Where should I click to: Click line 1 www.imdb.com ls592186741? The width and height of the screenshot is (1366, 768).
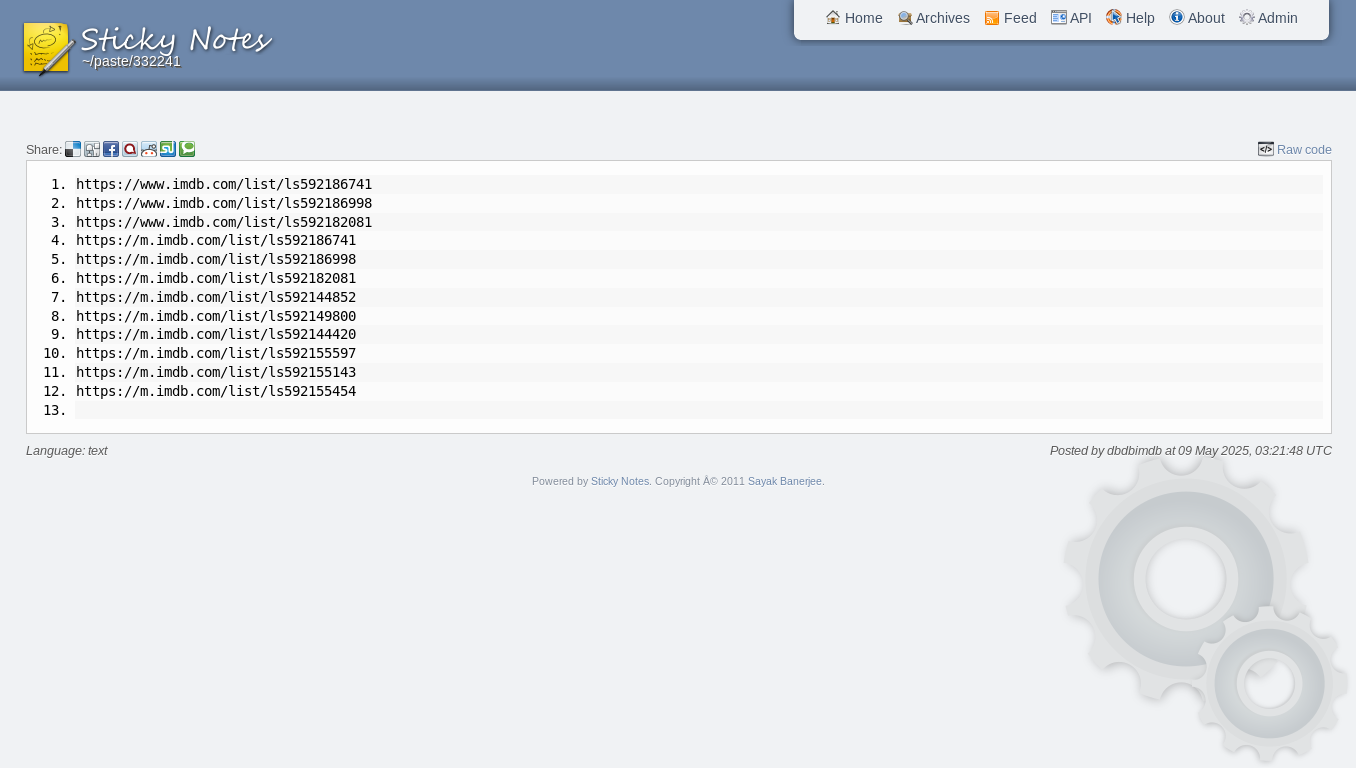tap(224, 184)
